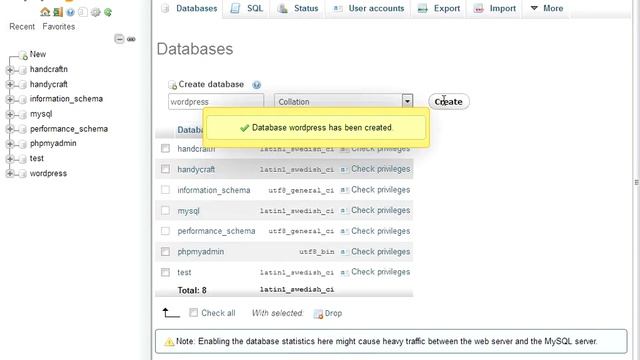The height and width of the screenshot is (360, 640).
Task: Click the Create button
Action: pyautogui.click(x=449, y=102)
